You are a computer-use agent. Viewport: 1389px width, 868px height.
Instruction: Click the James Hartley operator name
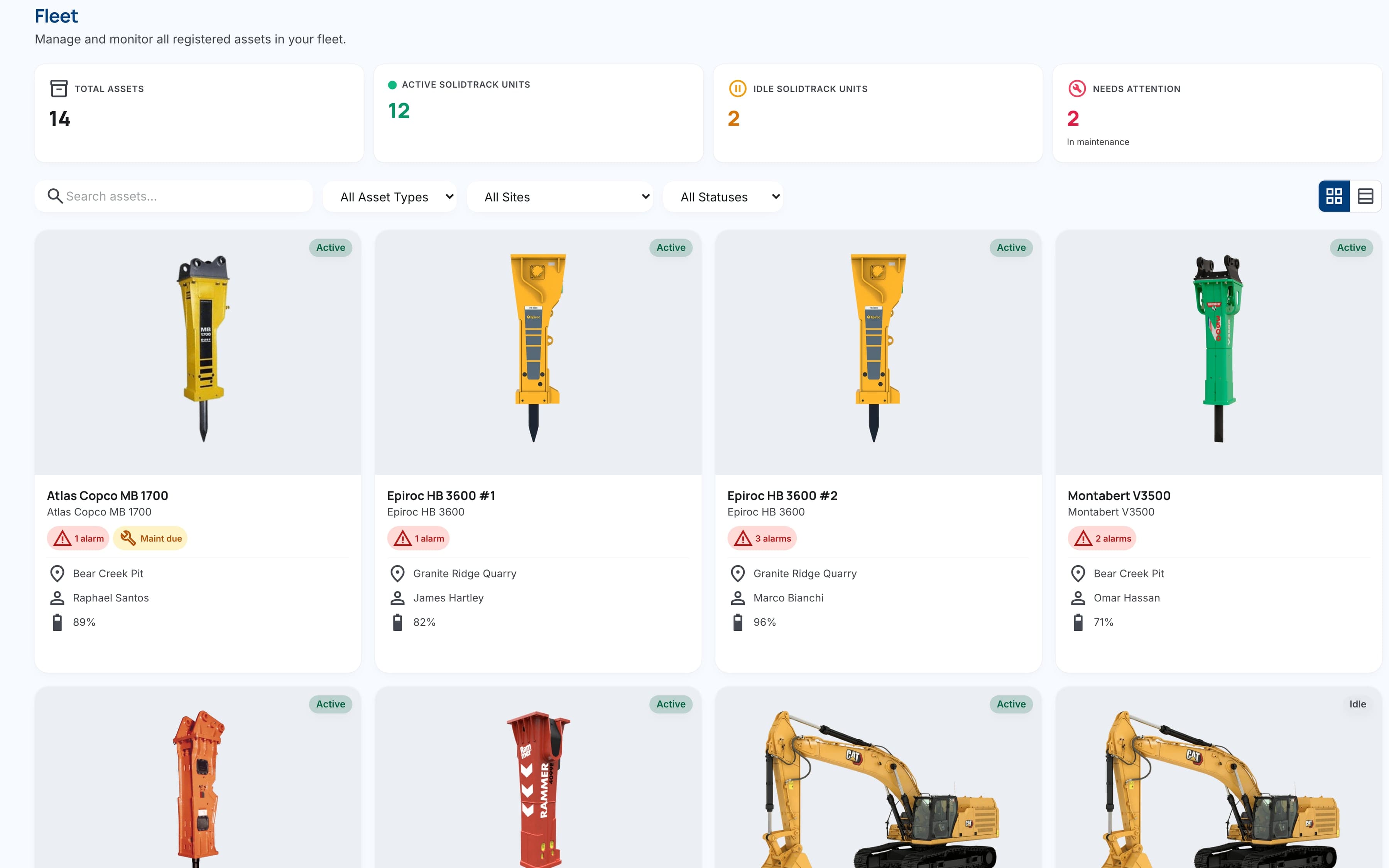point(448,598)
